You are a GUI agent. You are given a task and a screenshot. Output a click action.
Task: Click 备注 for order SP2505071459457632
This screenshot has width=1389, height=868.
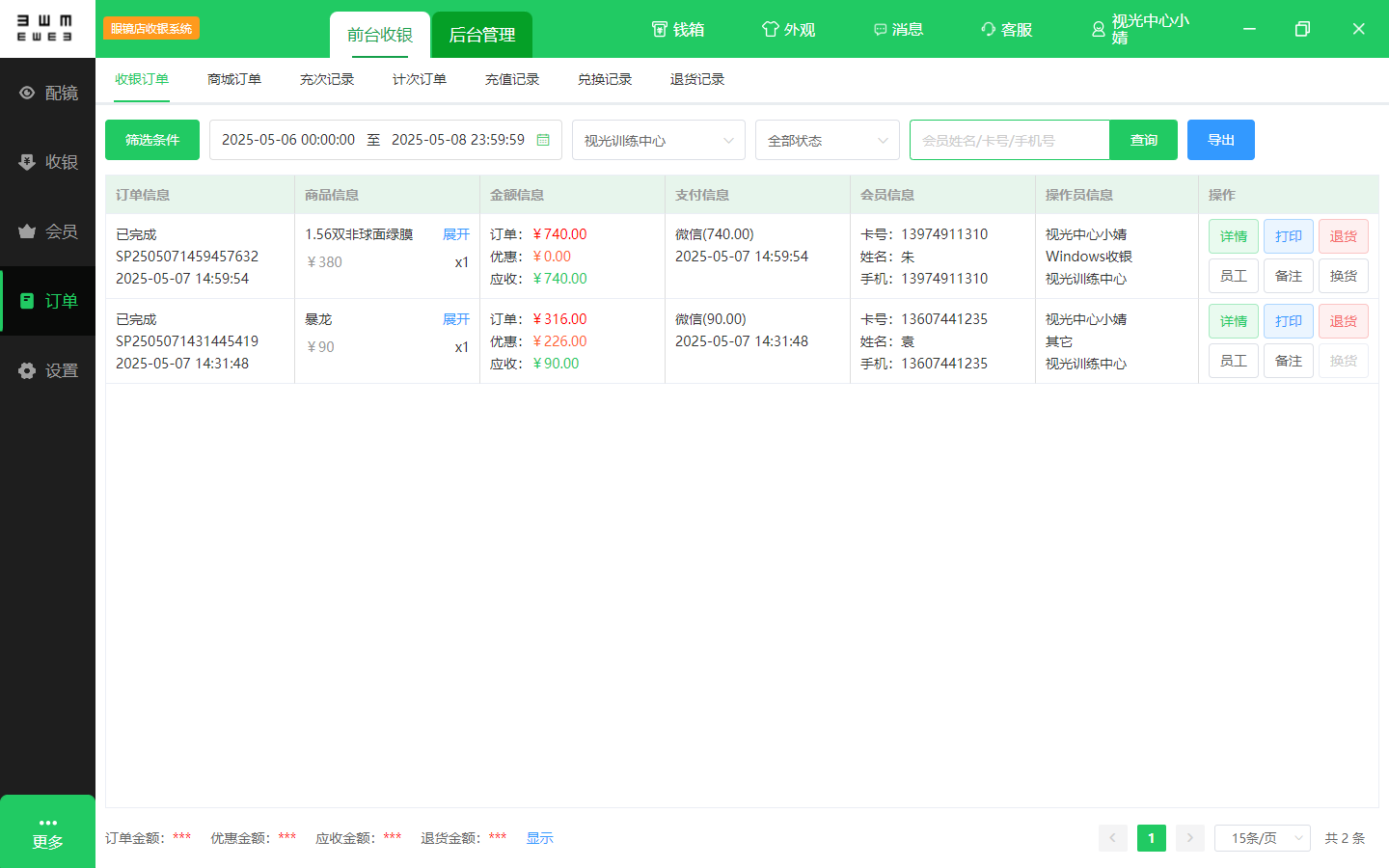tap(1289, 276)
